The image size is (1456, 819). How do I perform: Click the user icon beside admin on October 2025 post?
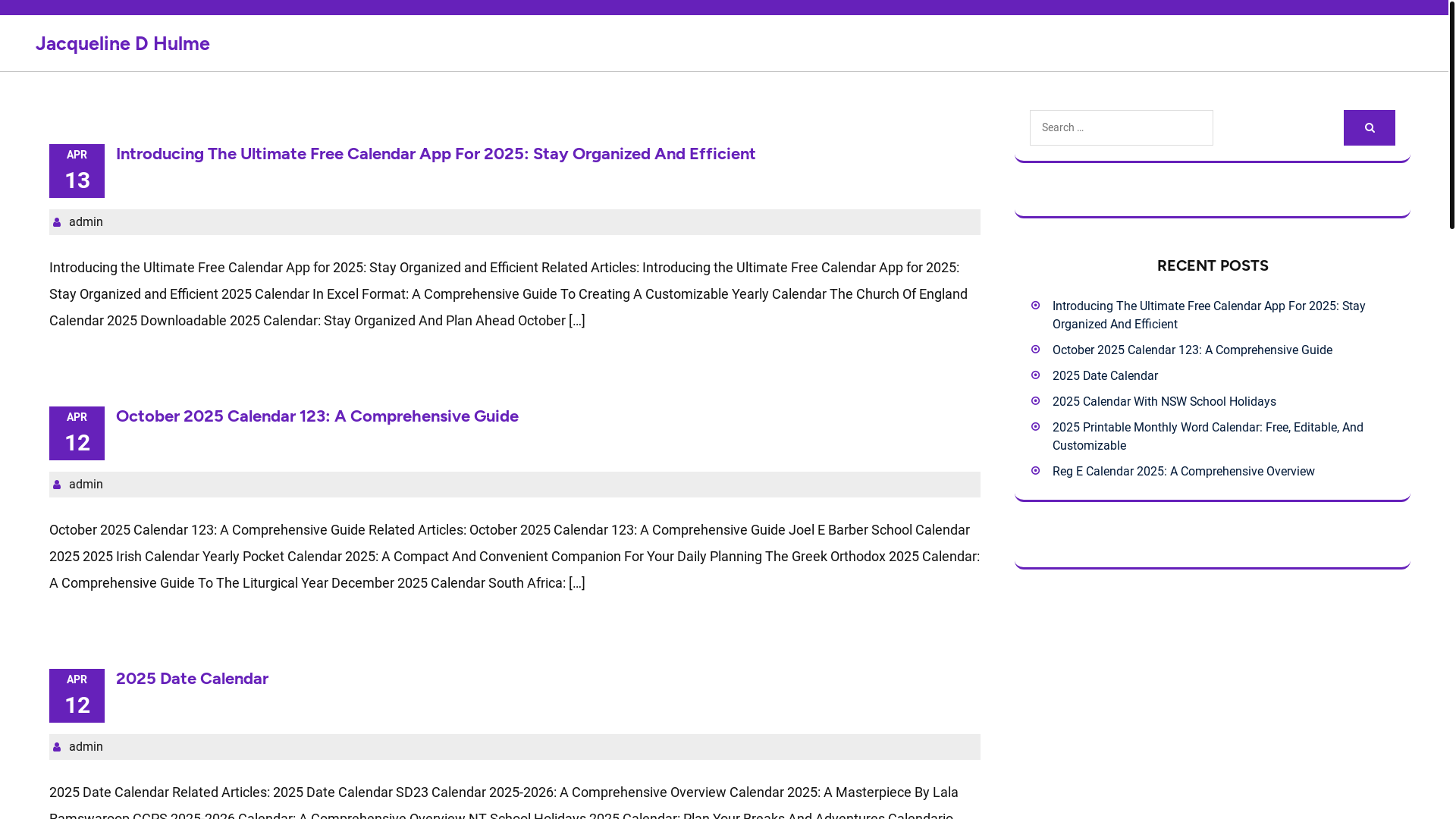57,485
